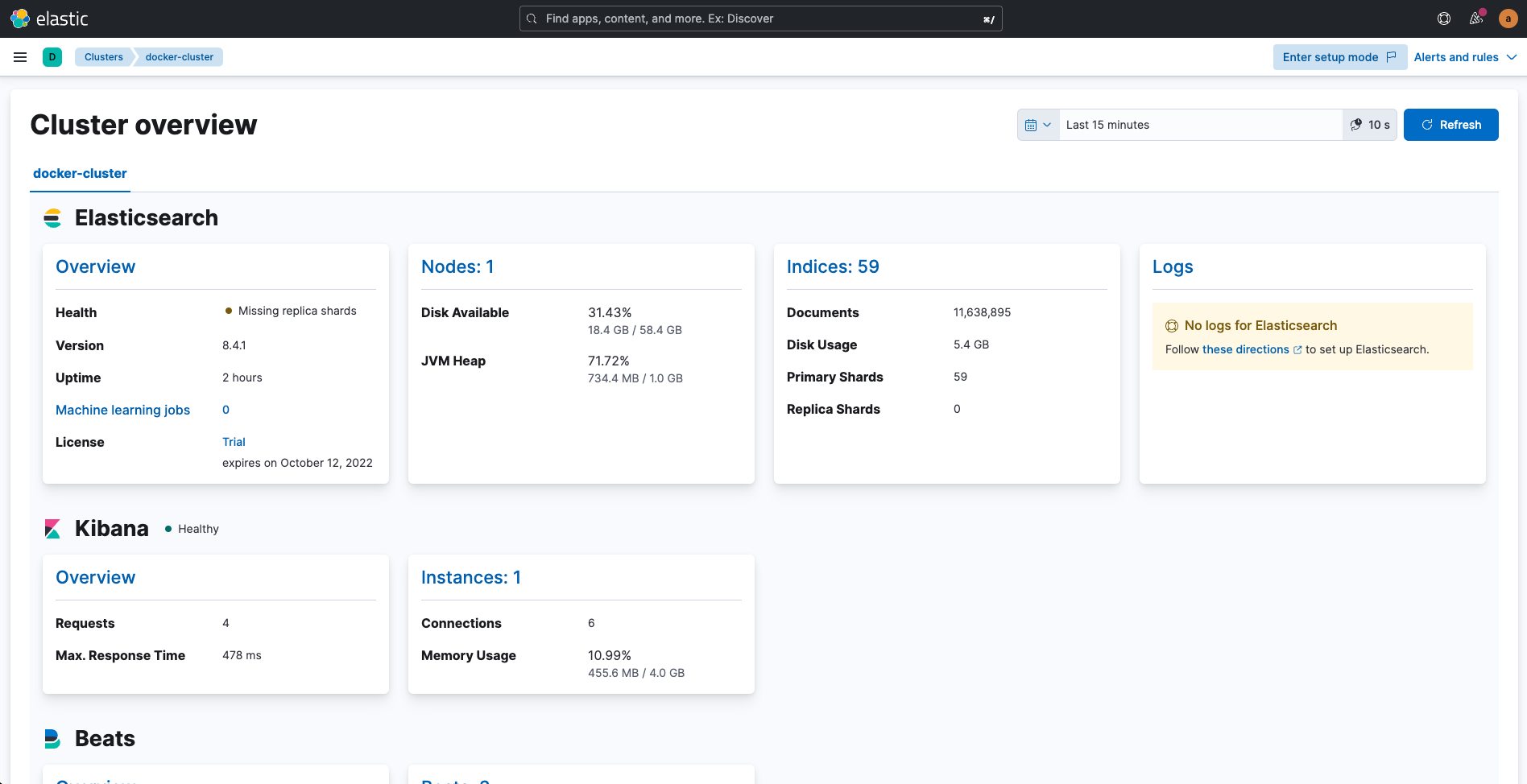Click the Elasticsearch logo icon

(52, 218)
